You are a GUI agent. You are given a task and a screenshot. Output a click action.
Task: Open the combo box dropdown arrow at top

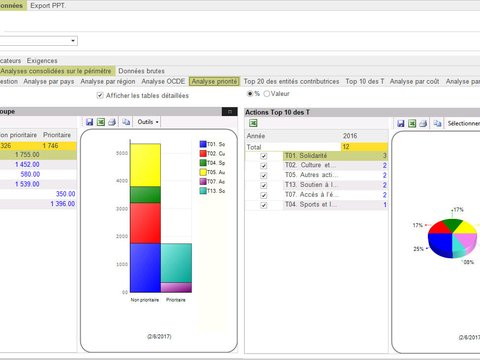[x=73, y=41]
